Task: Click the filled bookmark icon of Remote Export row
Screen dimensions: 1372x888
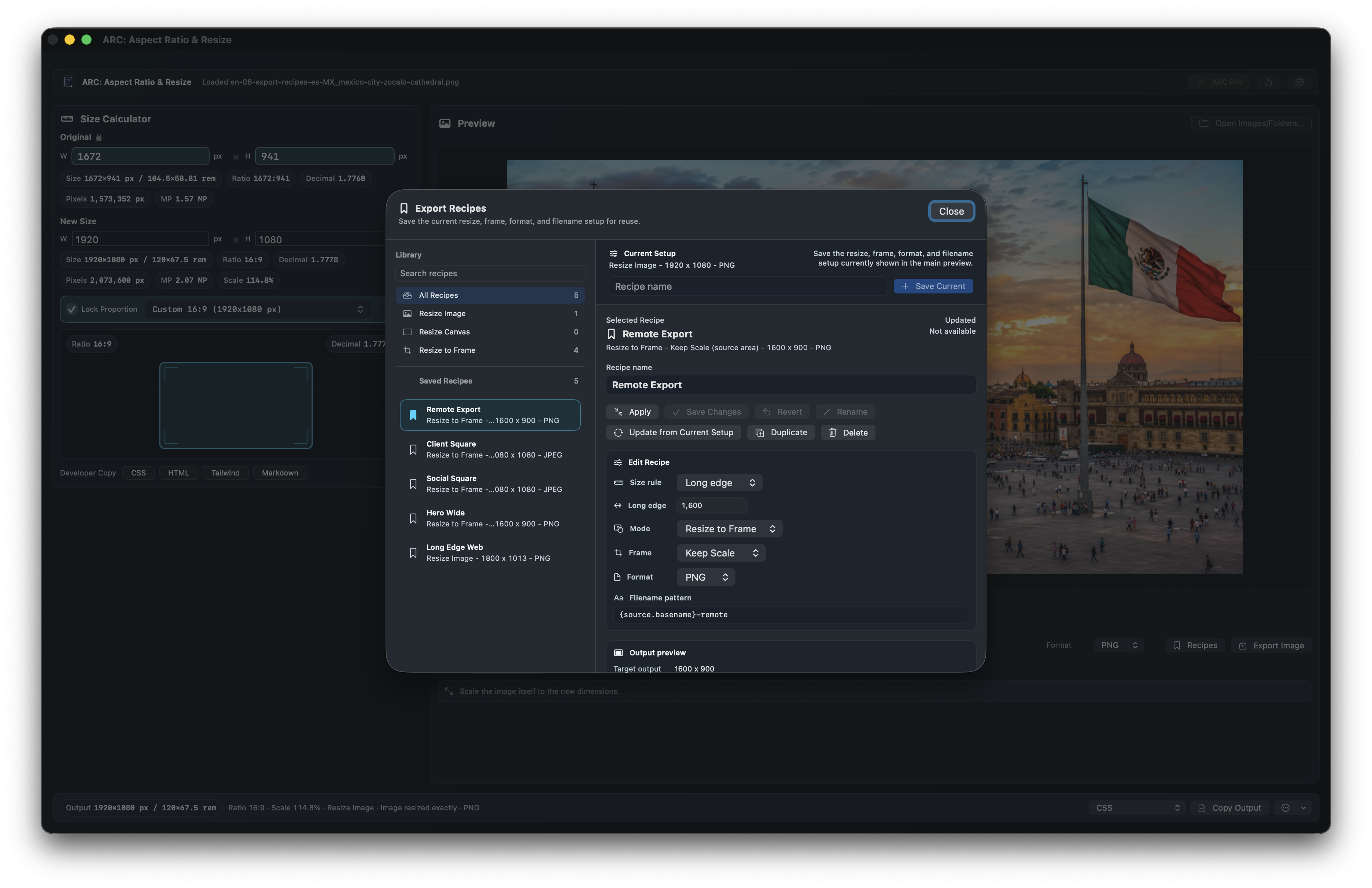Action: pos(413,415)
